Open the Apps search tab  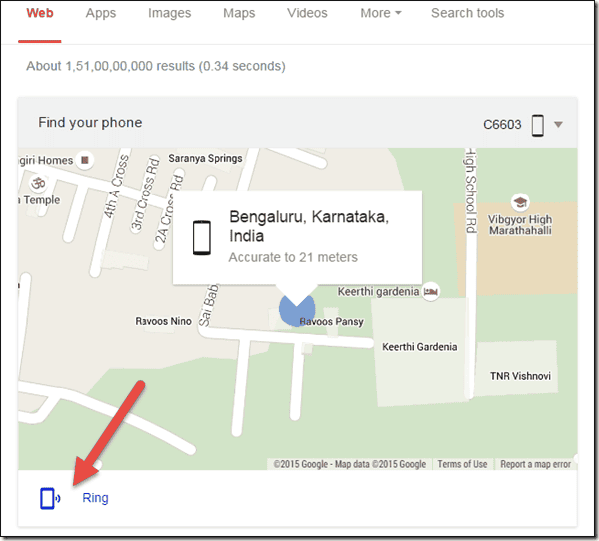(x=101, y=13)
